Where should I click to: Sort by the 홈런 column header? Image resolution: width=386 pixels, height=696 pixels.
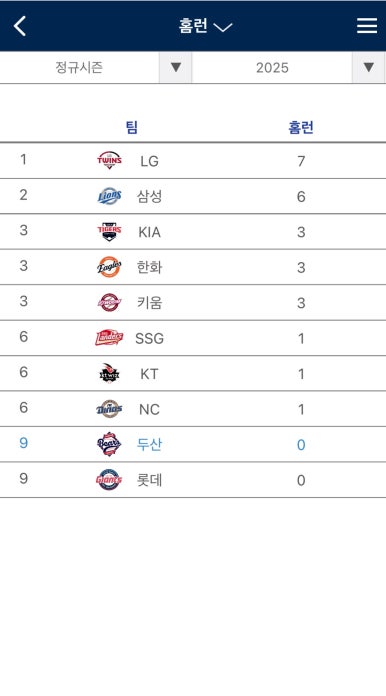[x=301, y=127]
